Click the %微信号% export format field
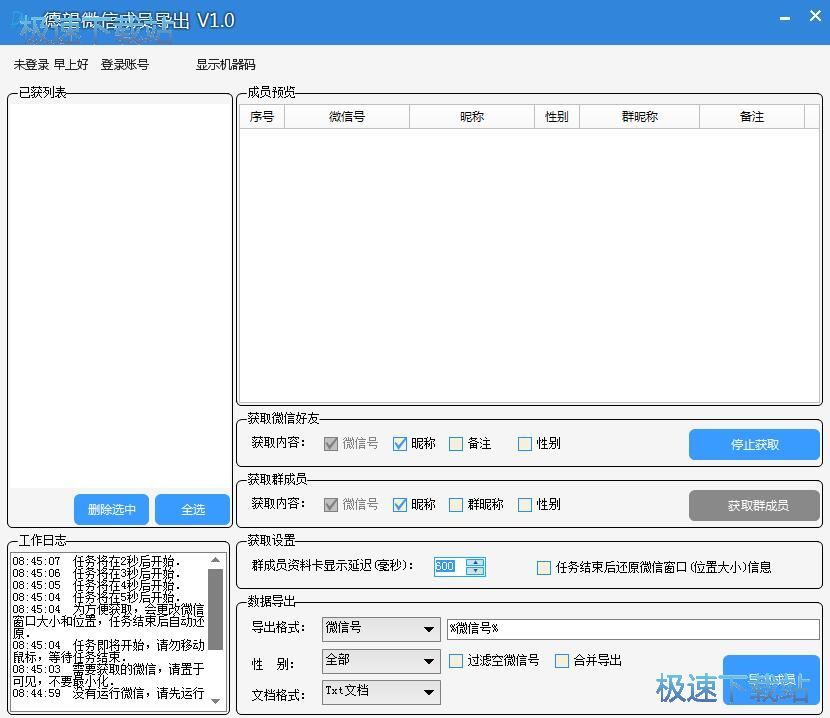830x718 pixels. pos(632,629)
